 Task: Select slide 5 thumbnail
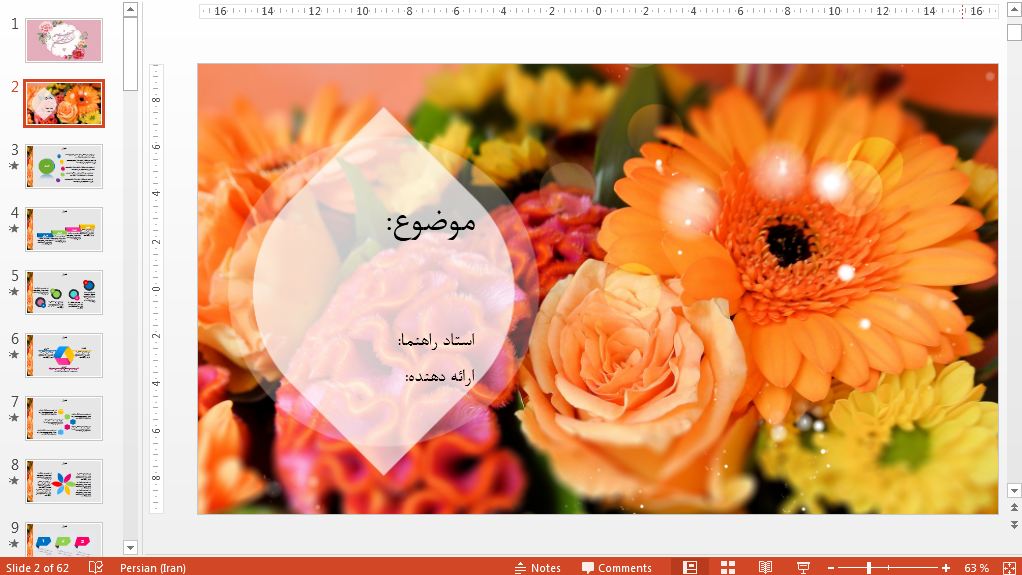point(64,292)
